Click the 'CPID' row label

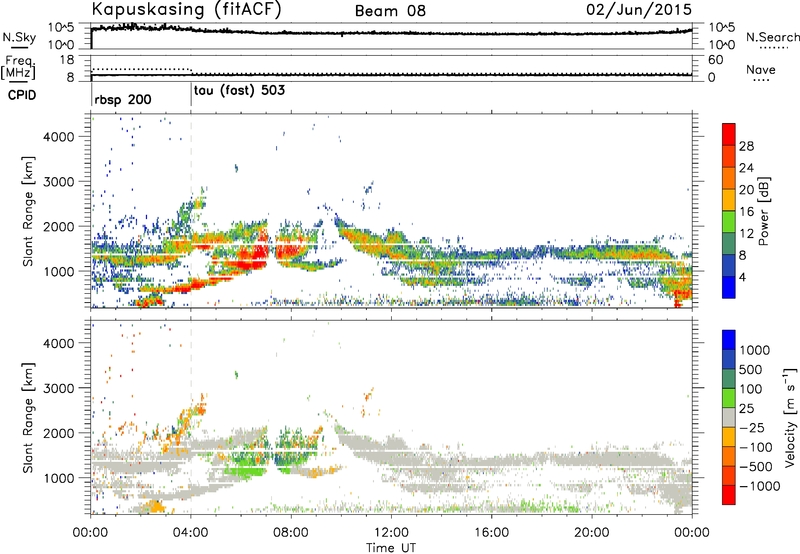coord(22,95)
